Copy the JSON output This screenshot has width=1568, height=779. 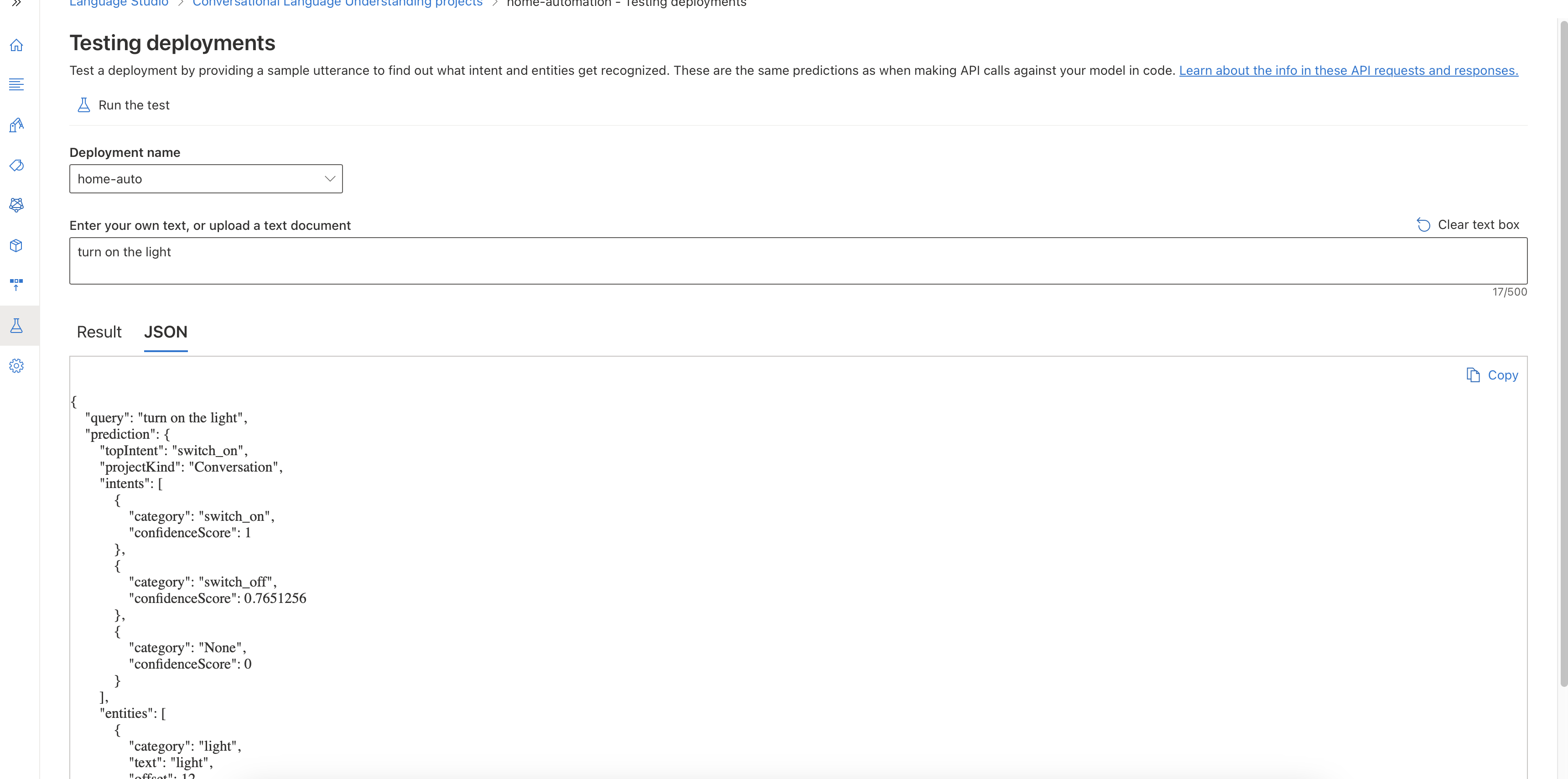(1492, 375)
